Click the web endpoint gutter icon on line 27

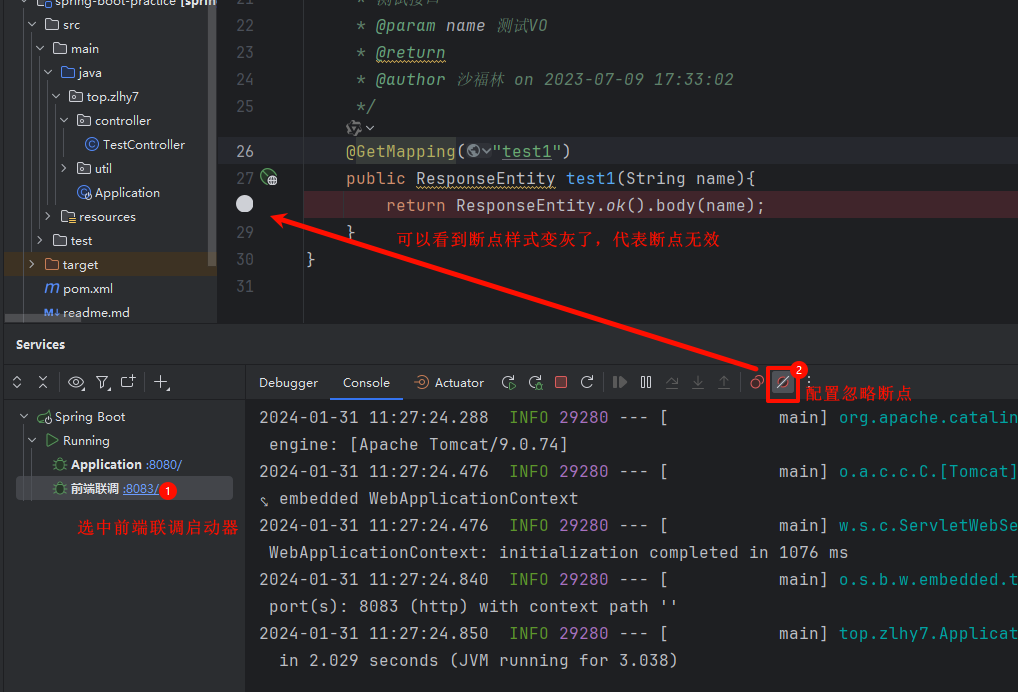point(268,178)
